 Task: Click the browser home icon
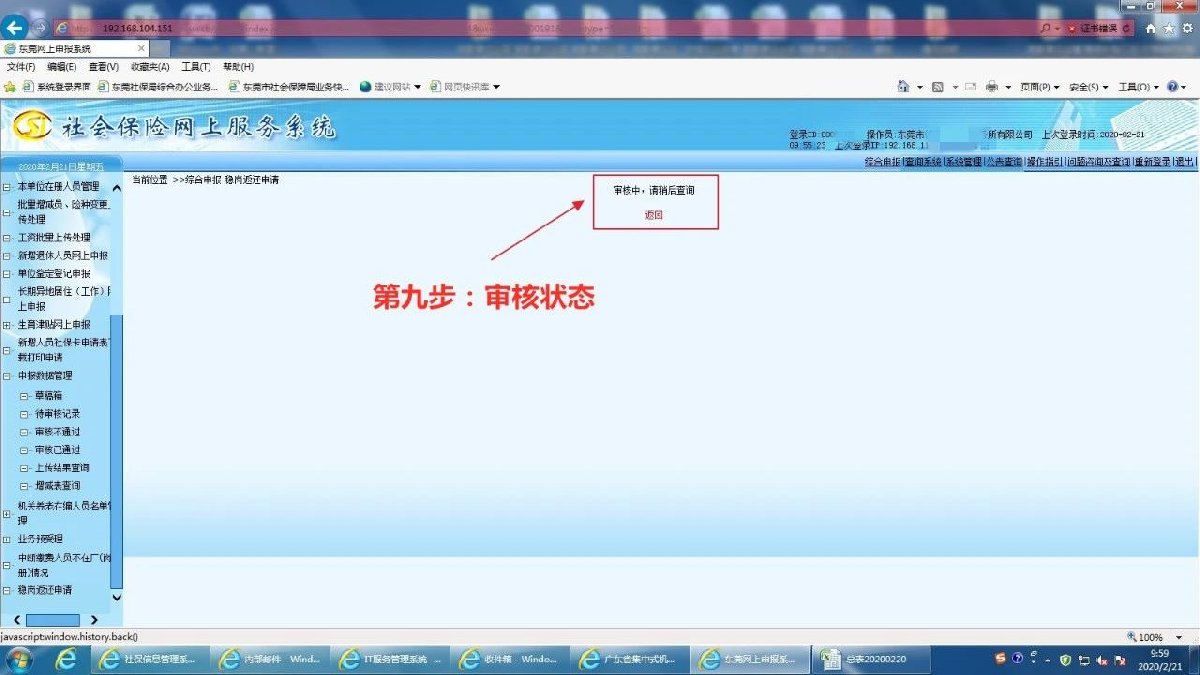(1150, 29)
